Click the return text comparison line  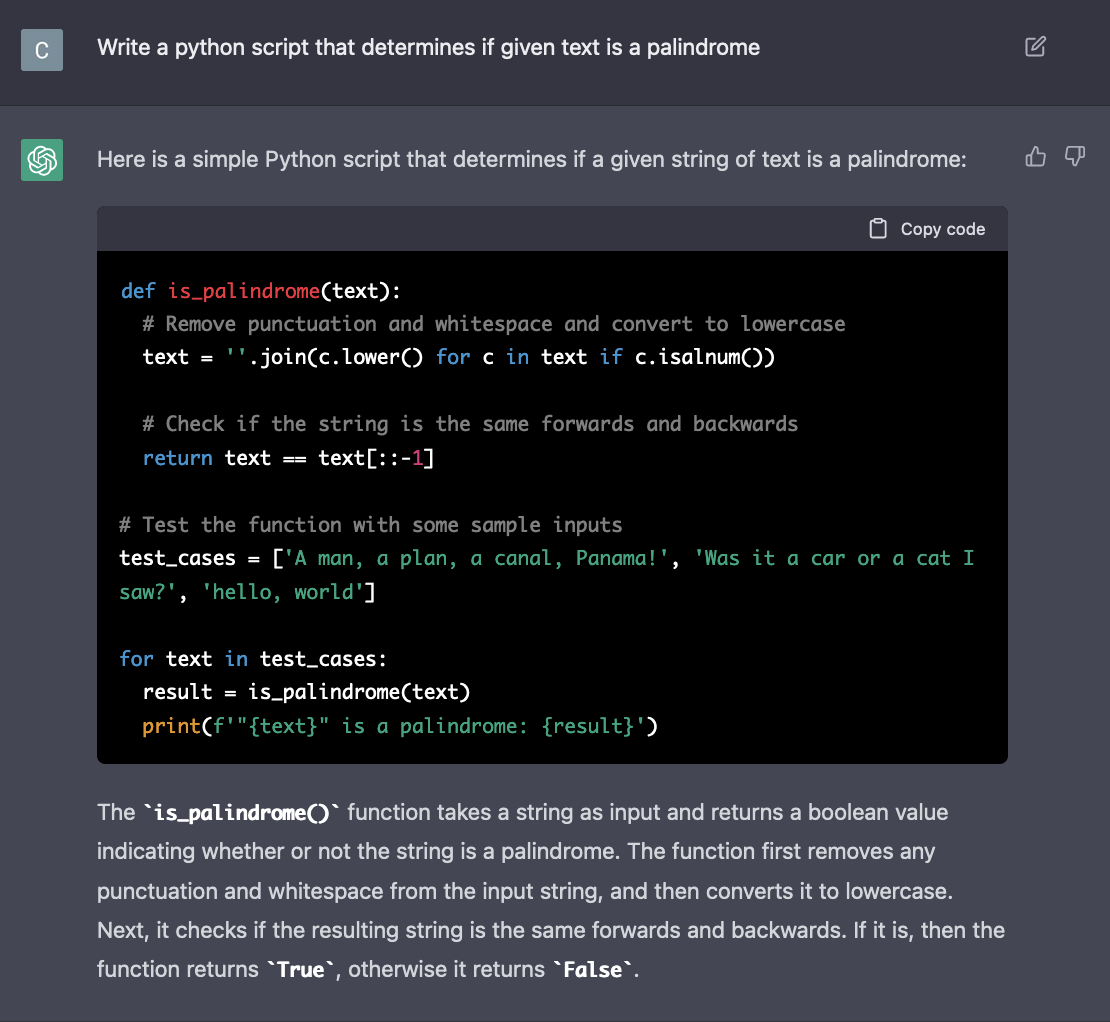[x=288, y=458]
